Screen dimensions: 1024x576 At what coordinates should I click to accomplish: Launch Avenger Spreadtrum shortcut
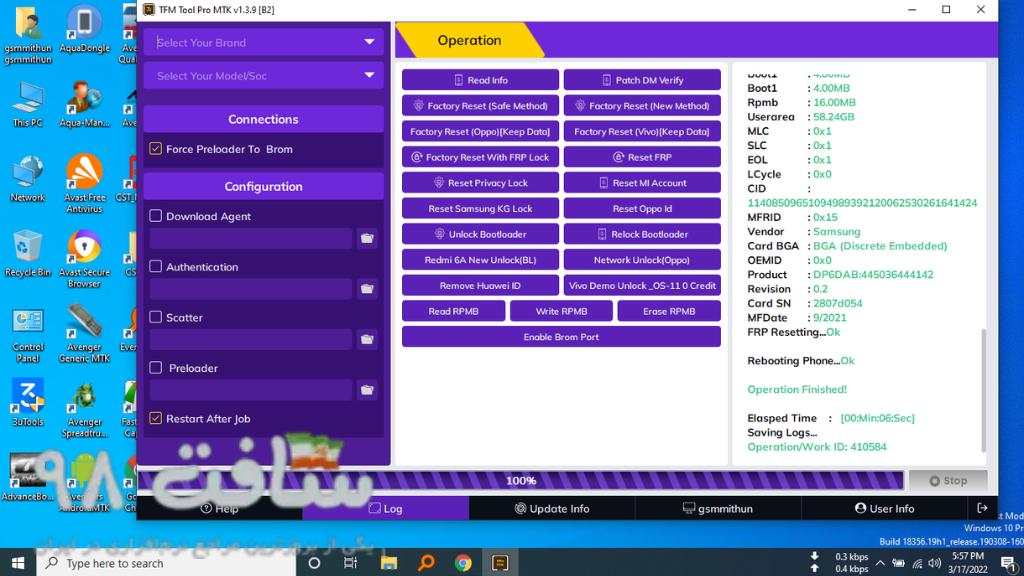pyautogui.click(x=84, y=409)
